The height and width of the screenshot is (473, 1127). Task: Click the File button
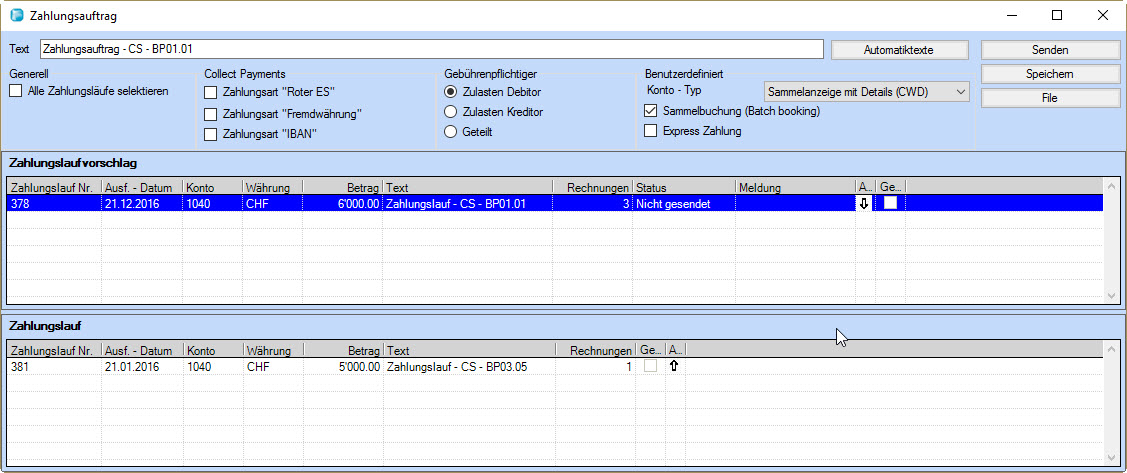click(x=1049, y=98)
